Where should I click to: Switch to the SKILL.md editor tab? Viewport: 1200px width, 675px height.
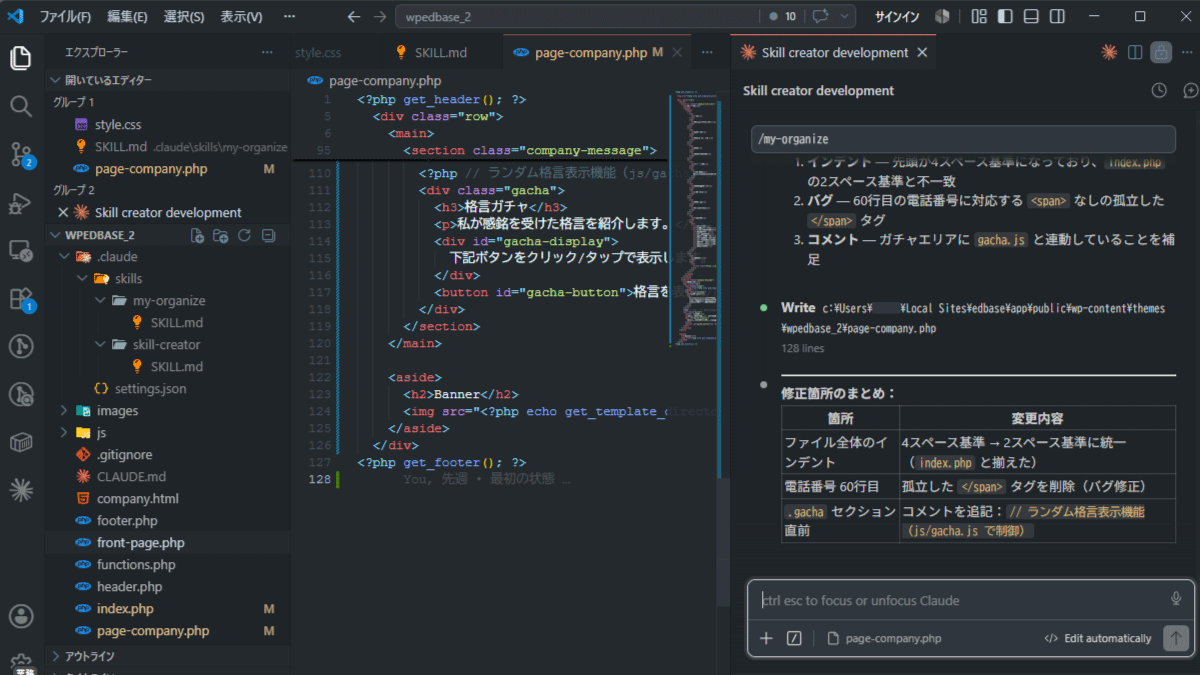point(442,53)
